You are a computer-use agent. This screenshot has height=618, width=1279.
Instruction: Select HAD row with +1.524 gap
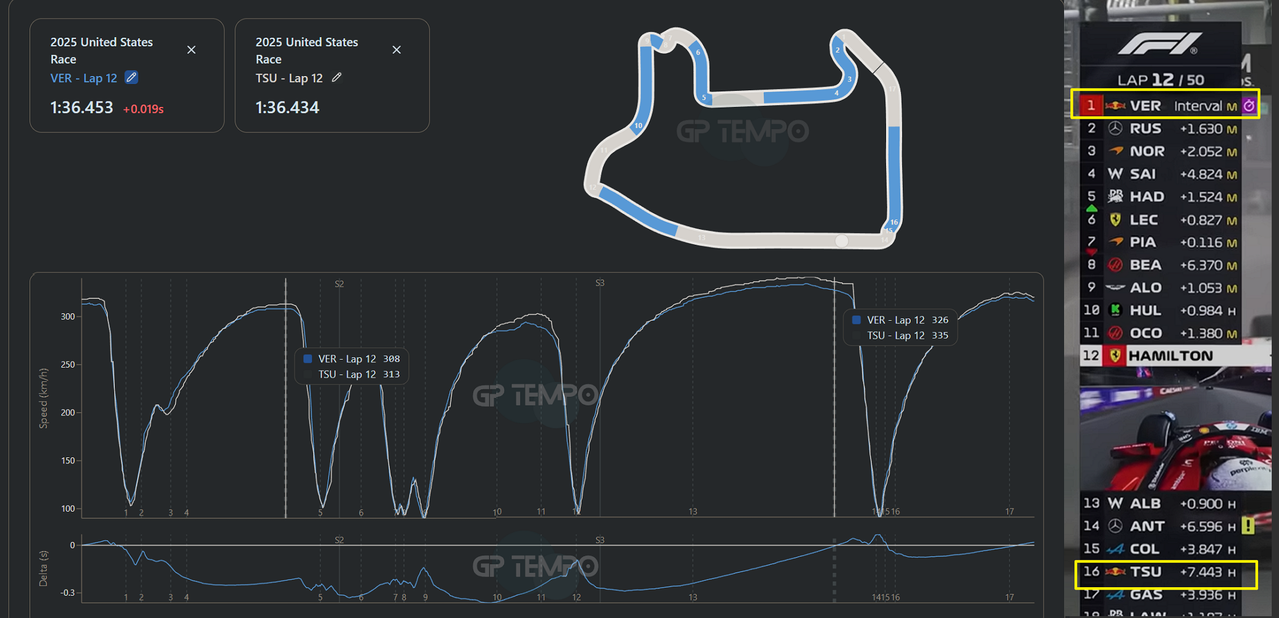click(x=1161, y=197)
